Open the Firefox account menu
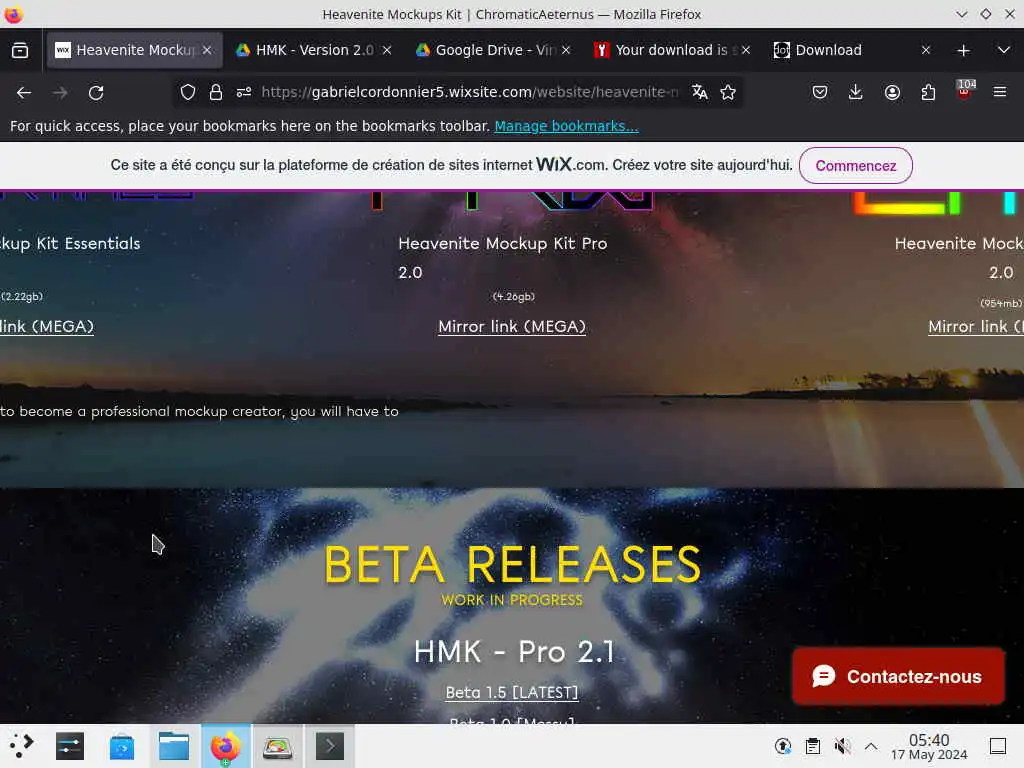 892,93
